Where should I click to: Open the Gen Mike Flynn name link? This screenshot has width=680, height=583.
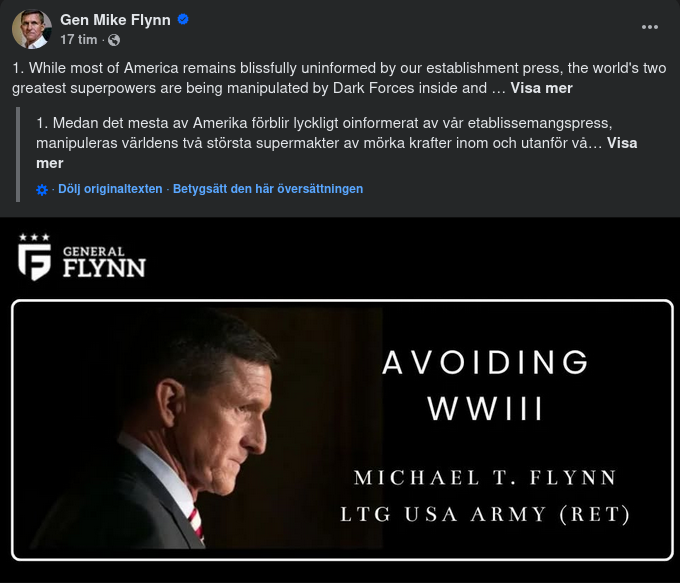pos(115,20)
